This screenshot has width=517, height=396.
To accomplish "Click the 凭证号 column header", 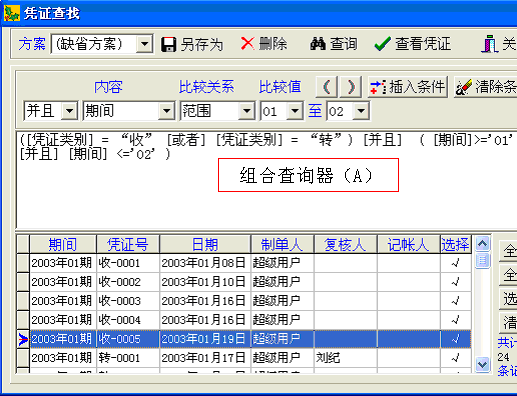I will [x=128, y=244].
